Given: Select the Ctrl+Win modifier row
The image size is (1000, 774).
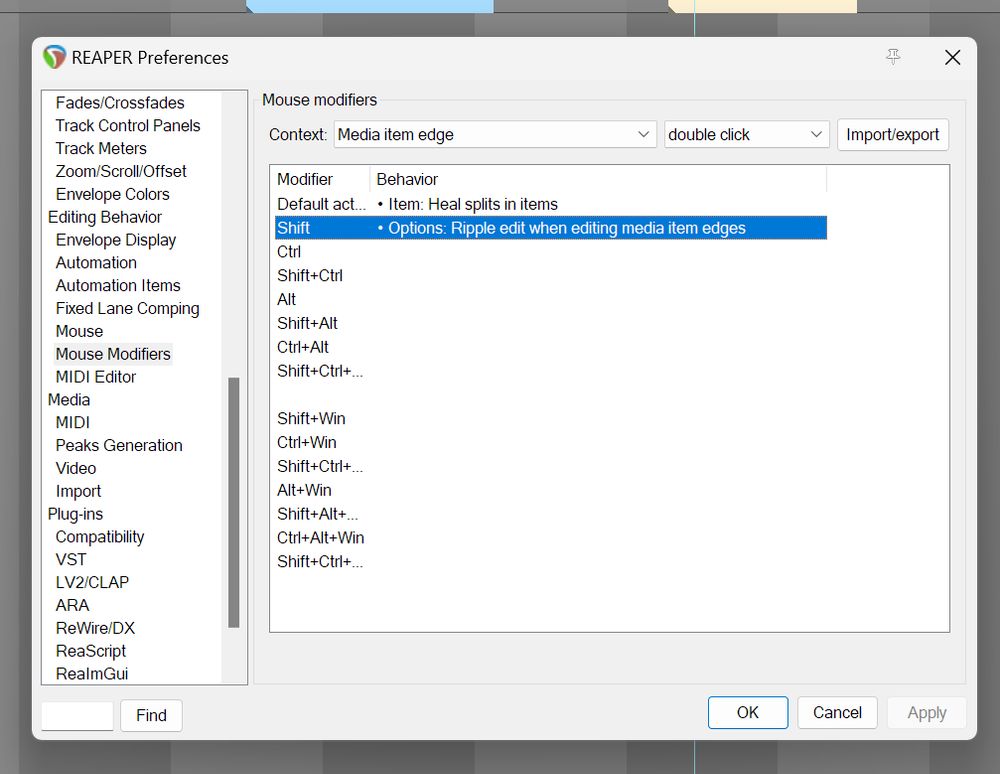Looking at the screenshot, I should (551, 442).
